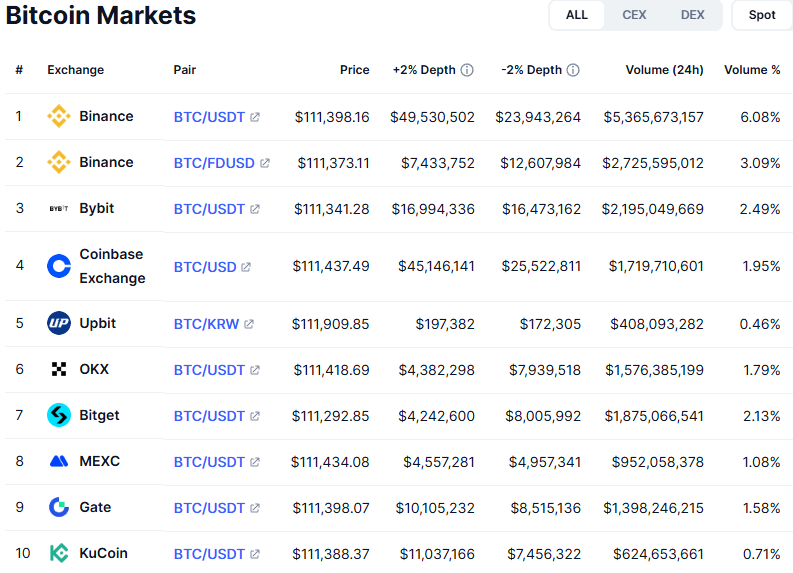Sort by Volume (24h) column header

pos(665,70)
